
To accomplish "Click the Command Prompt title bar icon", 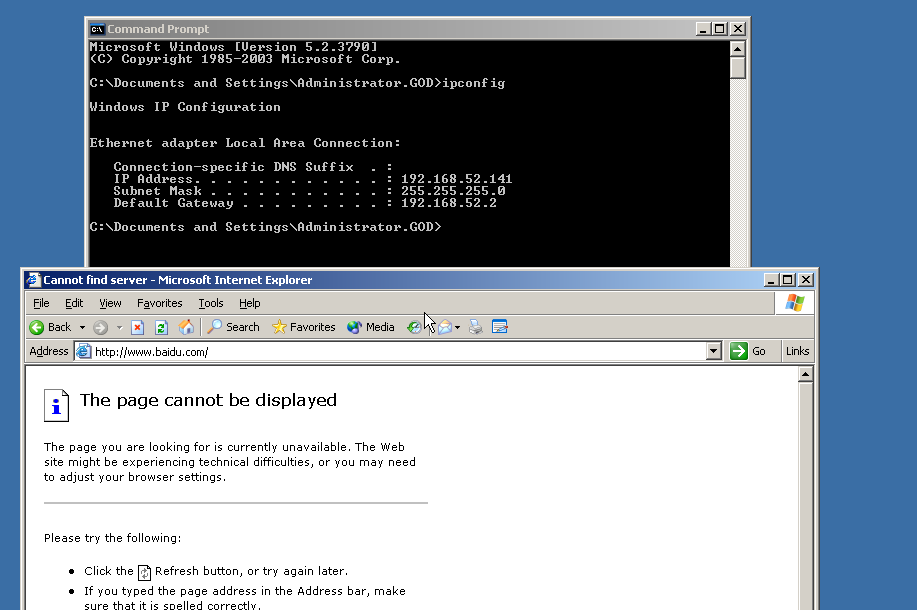I will point(97,29).
